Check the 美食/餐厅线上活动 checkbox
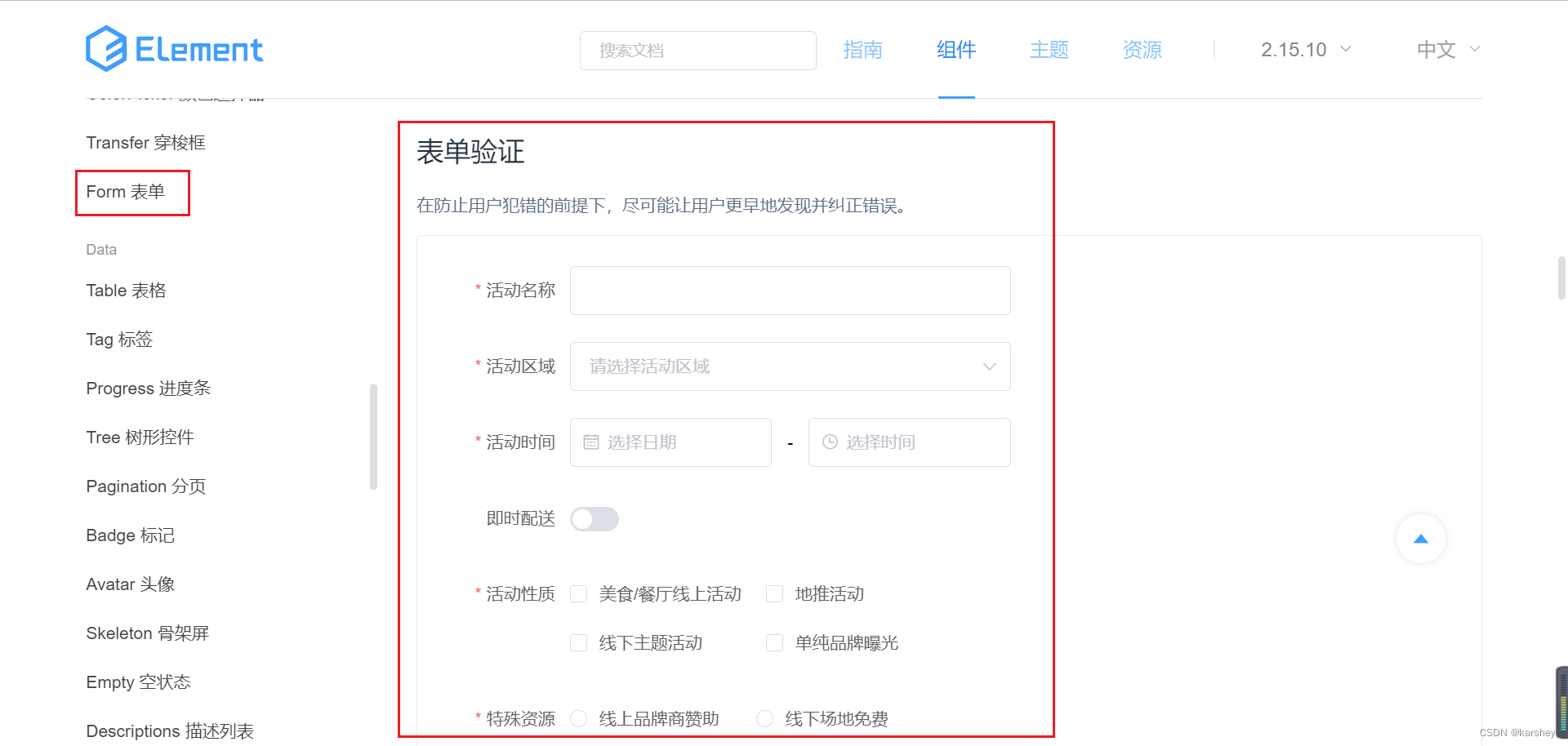1568x746 pixels. 578,594
